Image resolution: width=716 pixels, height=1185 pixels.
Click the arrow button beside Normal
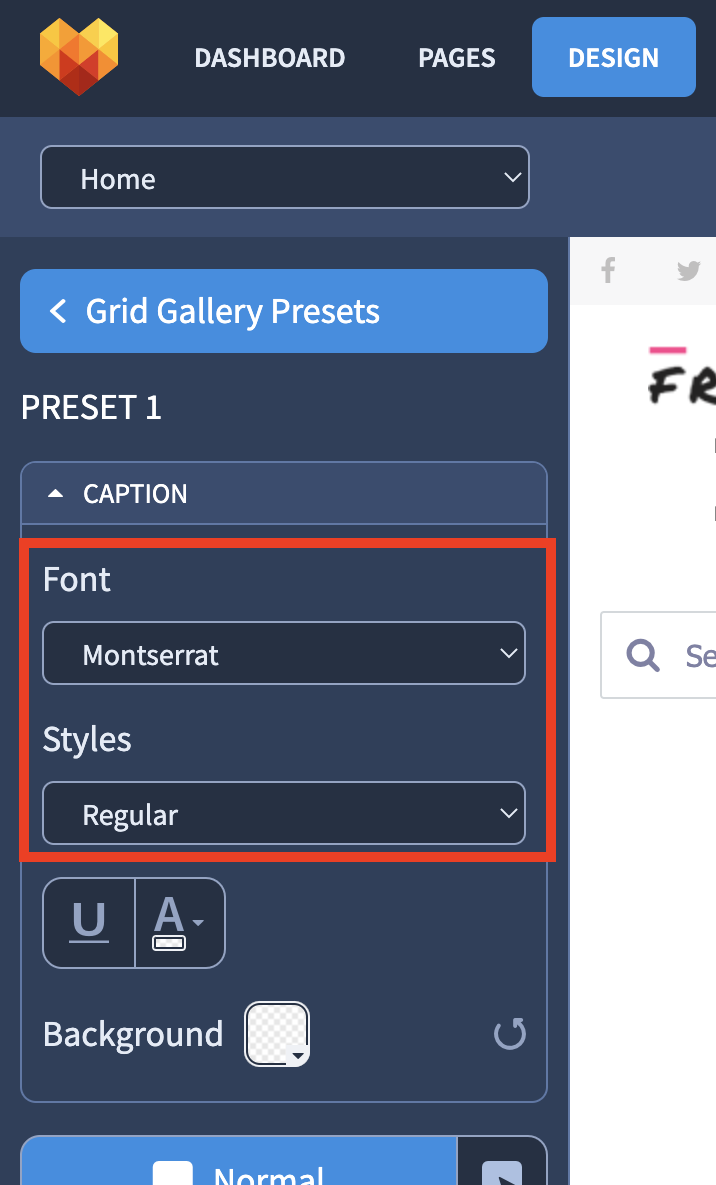[x=502, y=1164]
